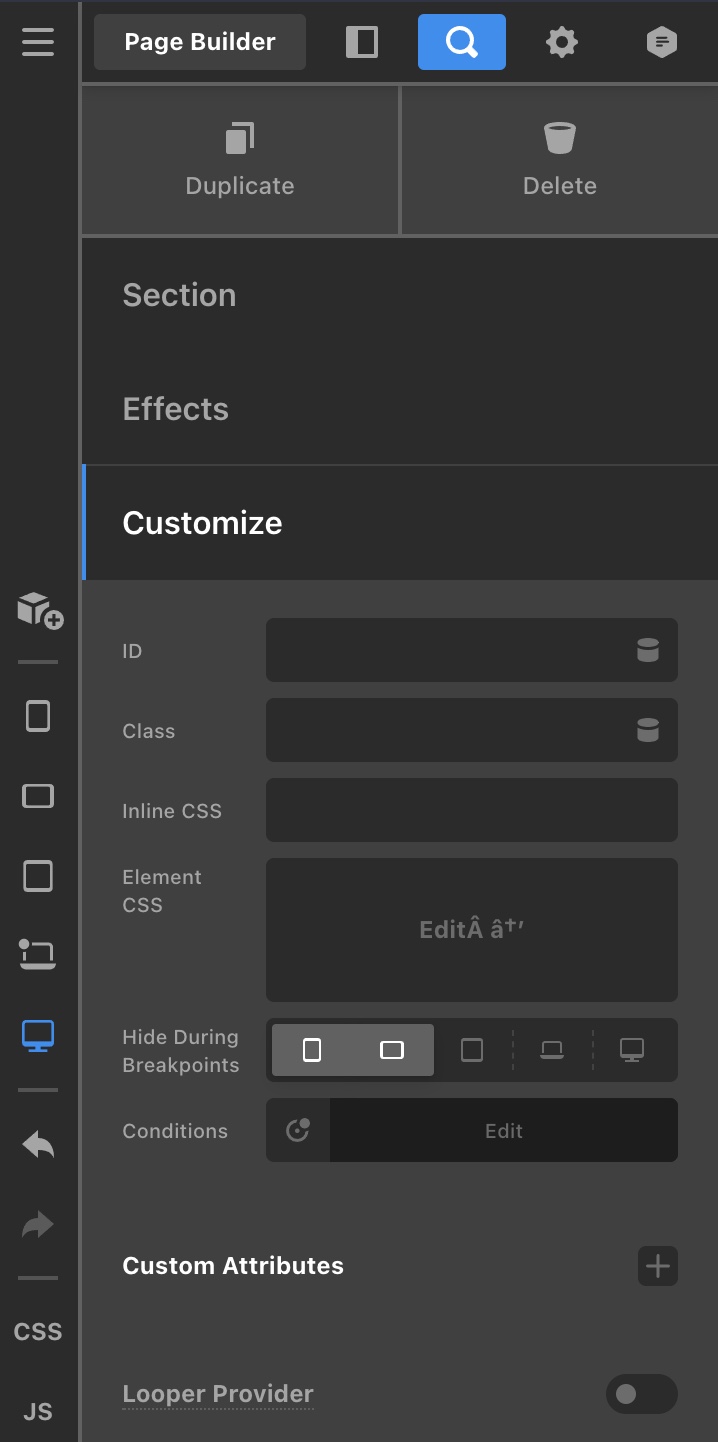Screen dimensions: 718x1442
Task: Switch to desktop monitor preview in sidebar
Action: (x=38, y=1036)
